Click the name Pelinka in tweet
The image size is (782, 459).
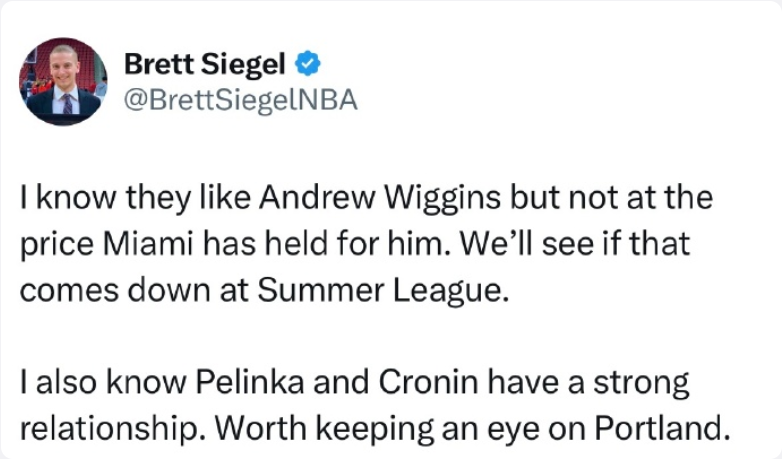[249, 382]
